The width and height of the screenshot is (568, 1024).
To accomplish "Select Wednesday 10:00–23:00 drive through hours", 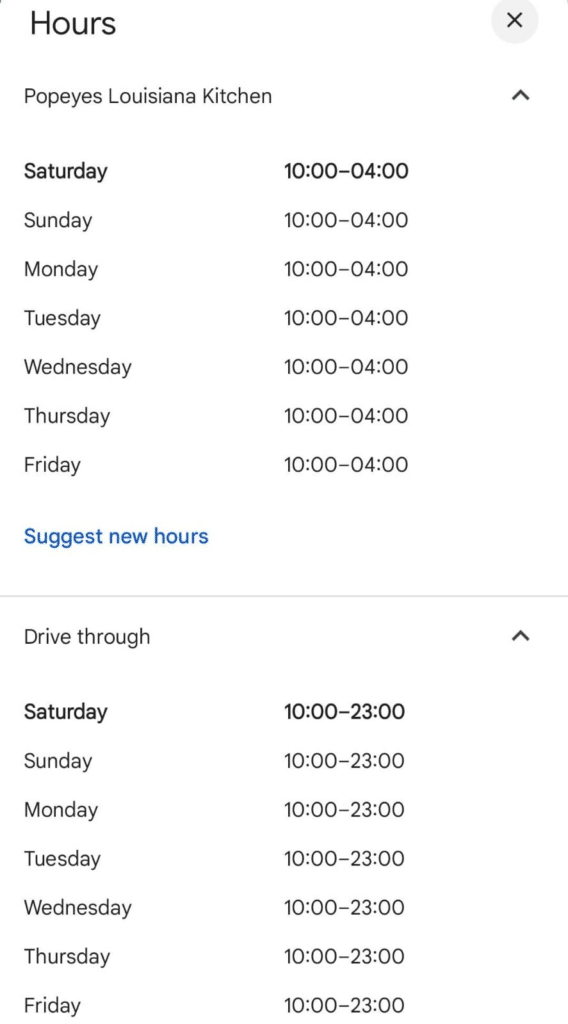I will click(x=214, y=908).
